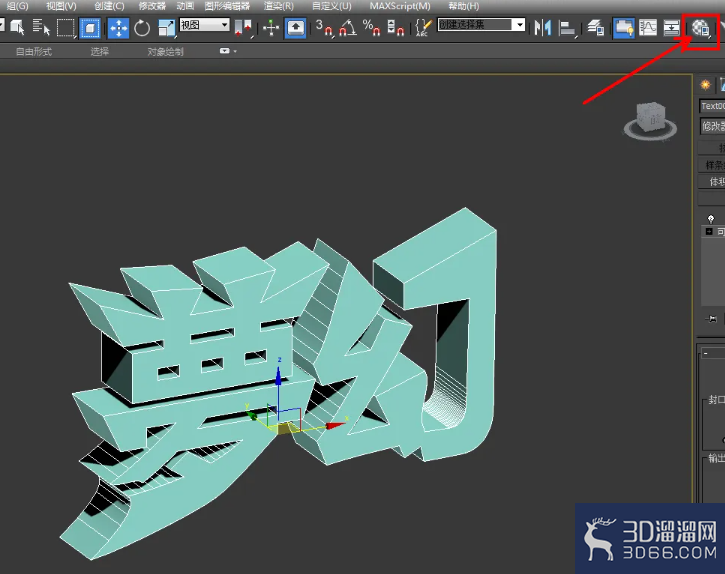Viewport: 725px width, 574px height.
Task: Open the 视图(V) menu
Action: (61, 6)
